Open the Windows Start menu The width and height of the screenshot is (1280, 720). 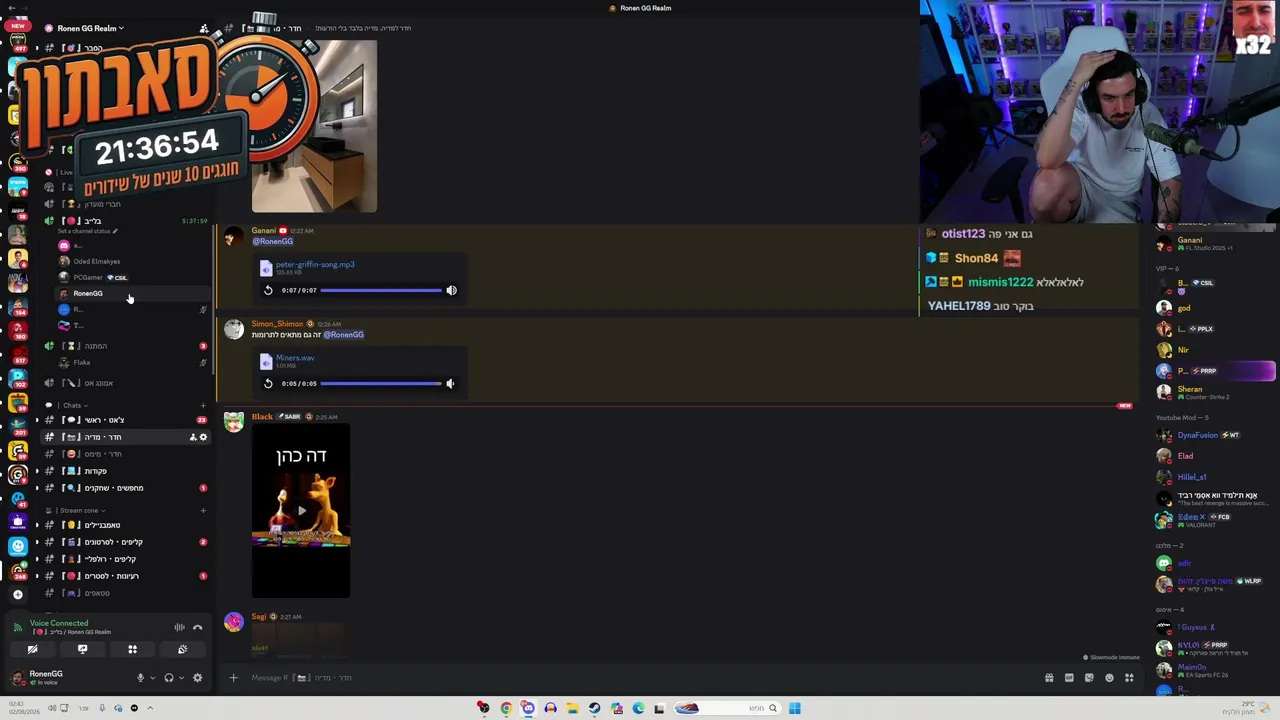(x=794, y=709)
